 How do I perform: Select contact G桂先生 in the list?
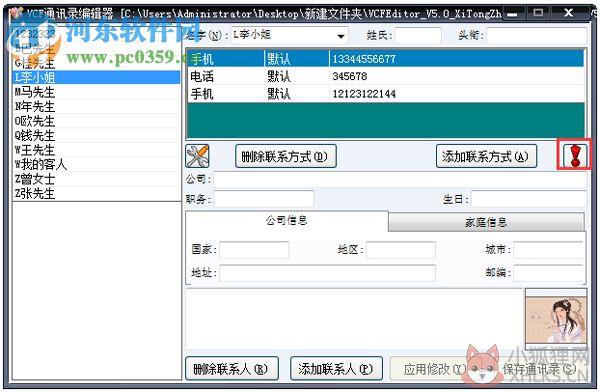pyautogui.click(x=96, y=63)
